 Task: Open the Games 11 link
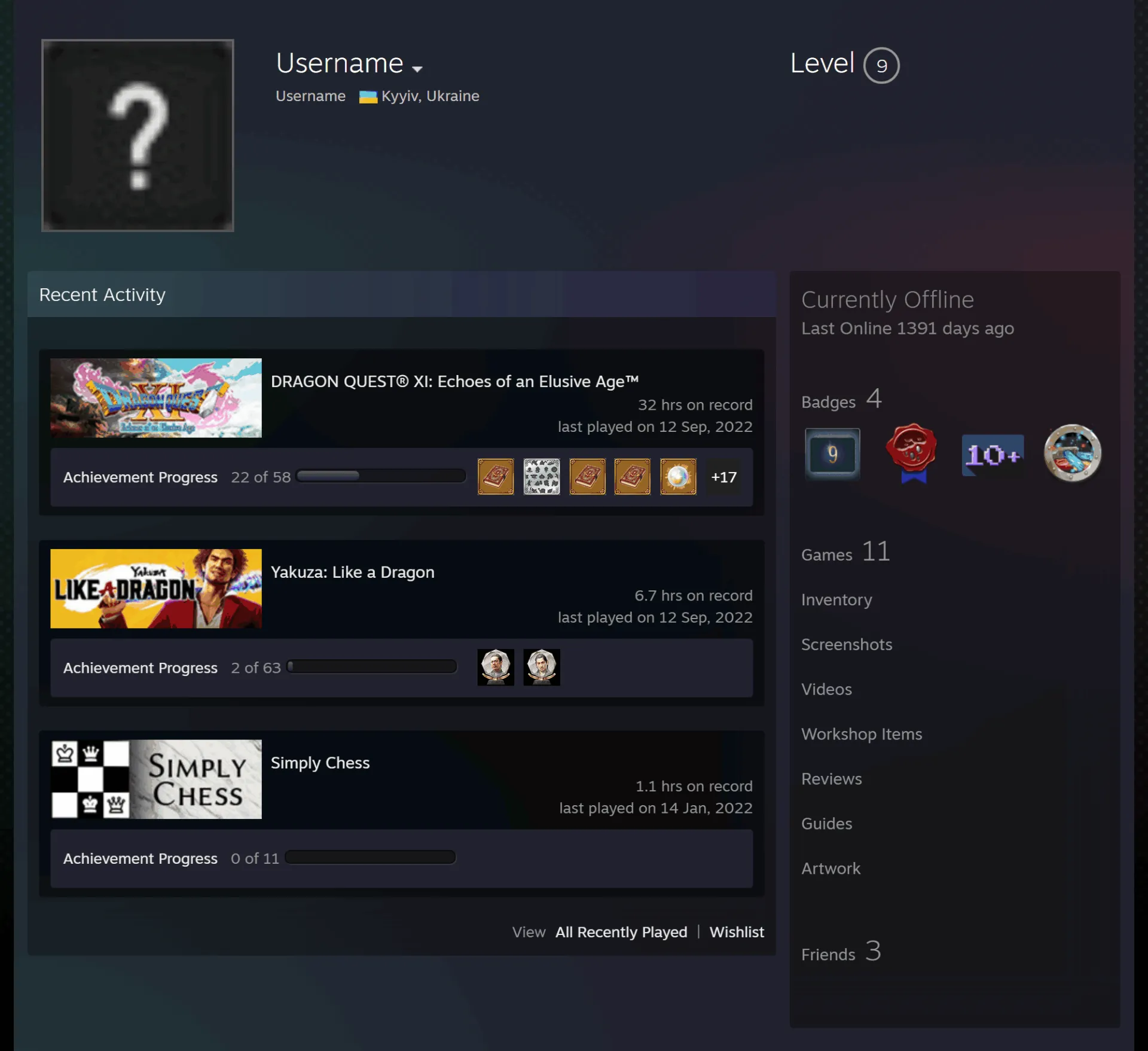pyautogui.click(x=846, y=552)
